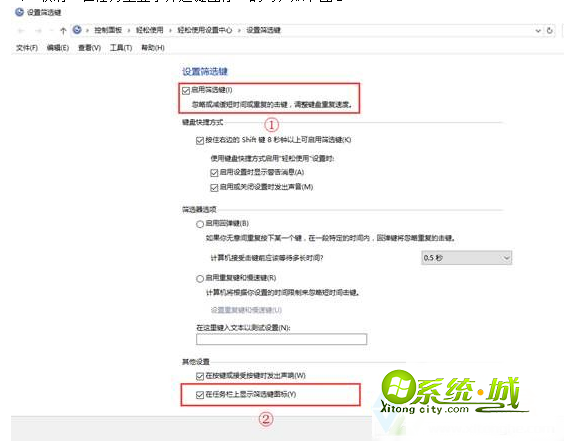Expand the arrow after 轻松使用 breadcrumb

[170, 31]
